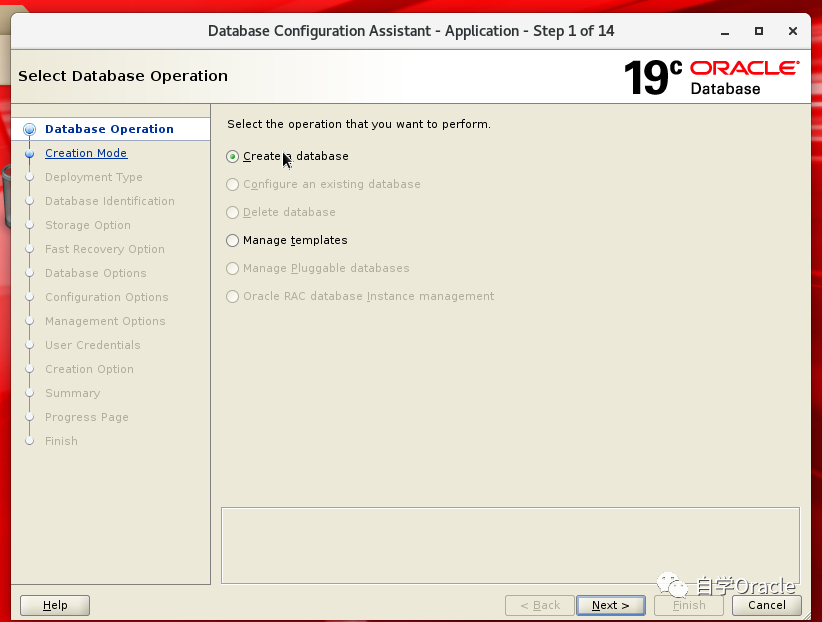Close the Database Configuration Assistant window
The height and width of the screenshot is (622, 822).
[793, 31]
